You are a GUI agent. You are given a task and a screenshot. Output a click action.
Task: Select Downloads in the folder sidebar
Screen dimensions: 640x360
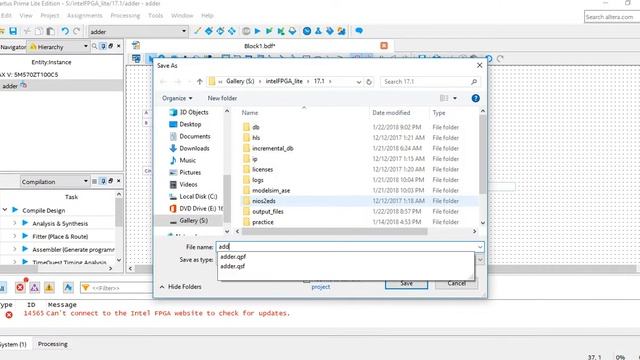click(194, 148)
